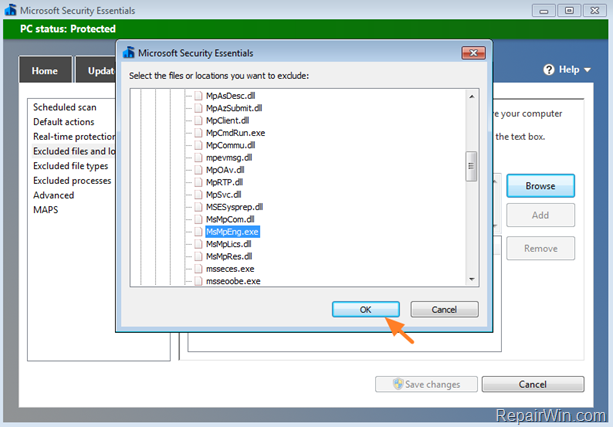Open Real-time protection settings
The height and width of the screenshot is (427, 613).
(x=74, y=136)
